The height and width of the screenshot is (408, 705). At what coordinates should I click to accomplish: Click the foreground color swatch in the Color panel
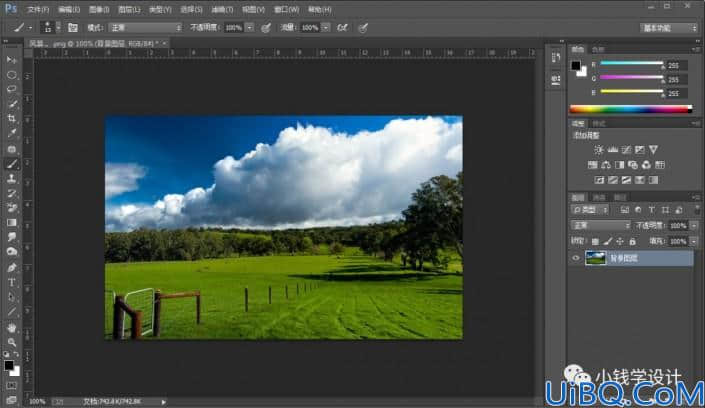[576, 66]
